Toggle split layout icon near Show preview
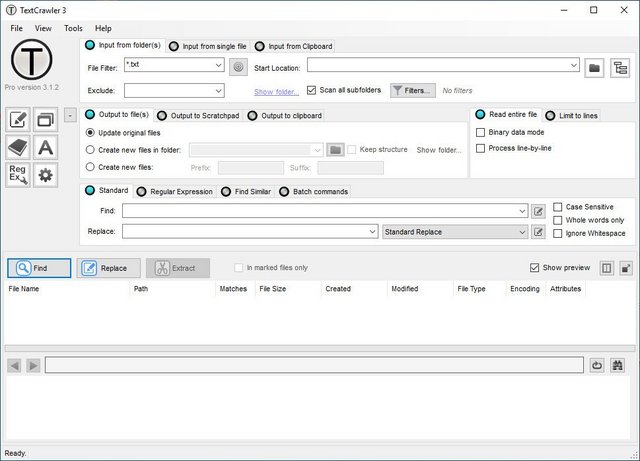 pyautogui.click(x=607, y=268)
